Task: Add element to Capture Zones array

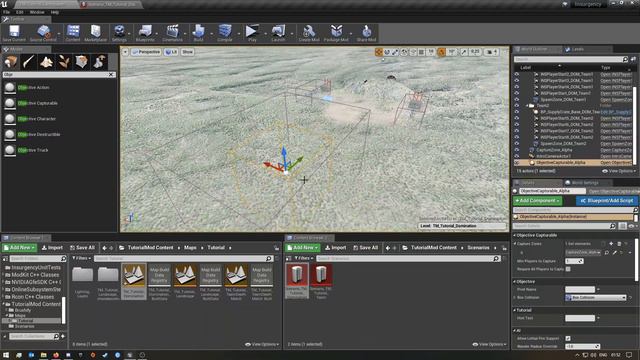Action: click(611, 244)
